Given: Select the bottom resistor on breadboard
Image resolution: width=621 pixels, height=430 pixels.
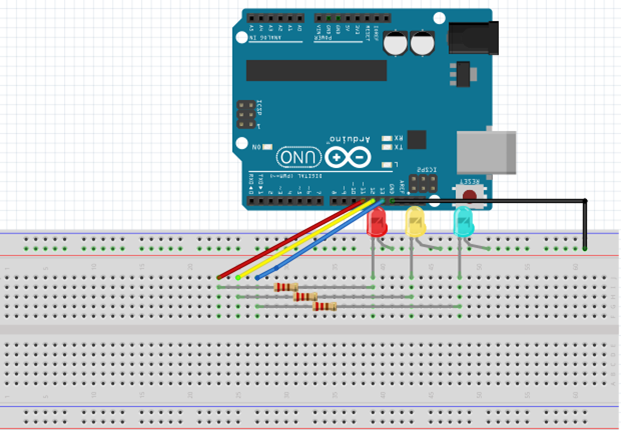Looking at the screenshot, I should click(324, 306).
